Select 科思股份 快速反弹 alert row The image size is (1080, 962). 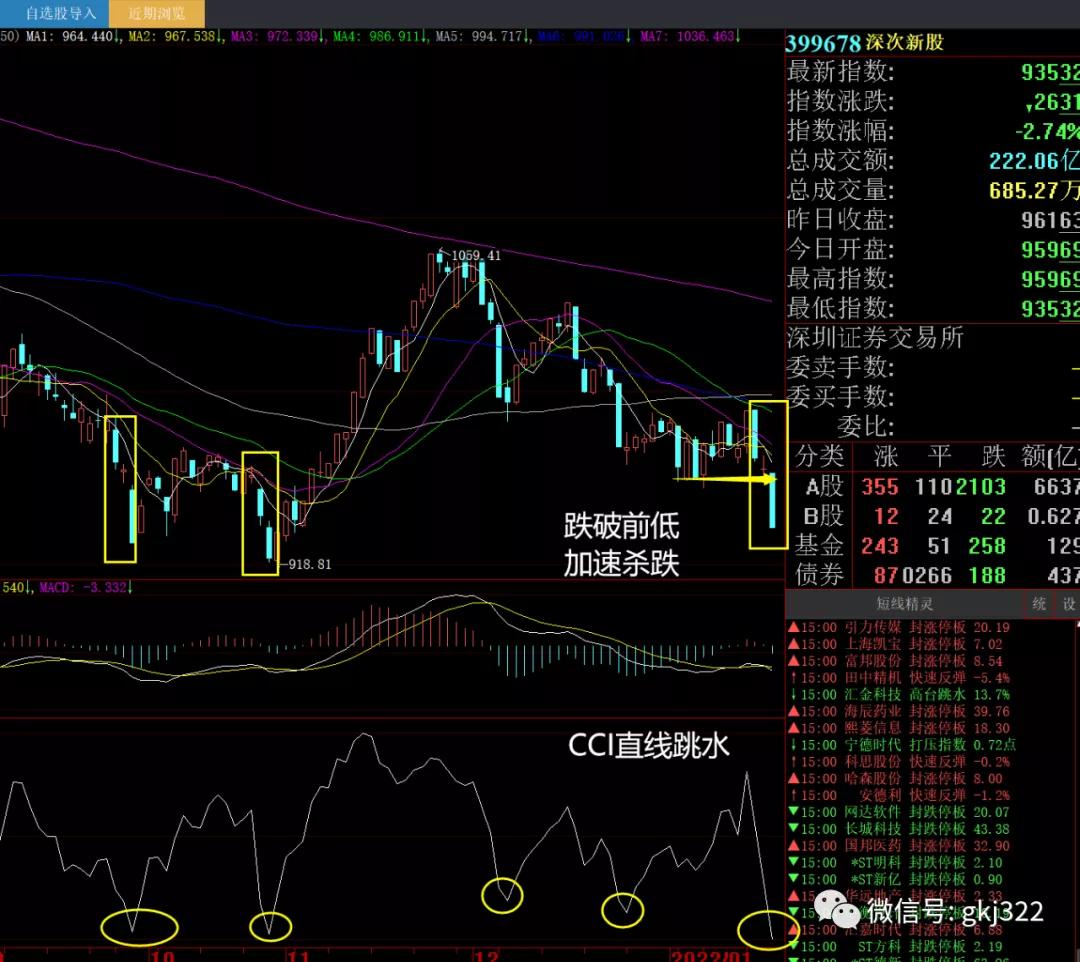coord(898,762)
